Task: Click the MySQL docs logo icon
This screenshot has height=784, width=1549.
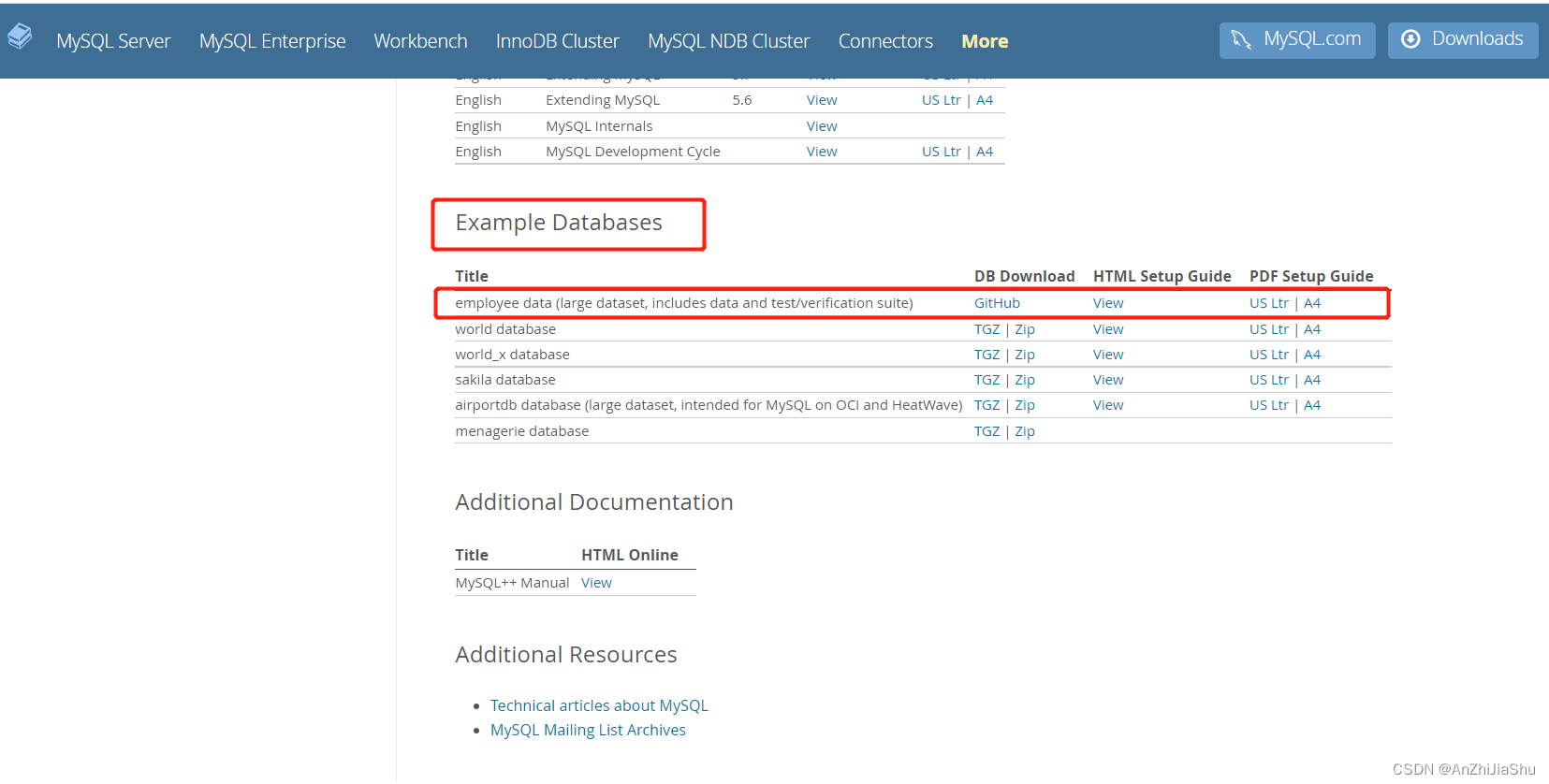Action: pyautogui.click(x=20, y=37)
